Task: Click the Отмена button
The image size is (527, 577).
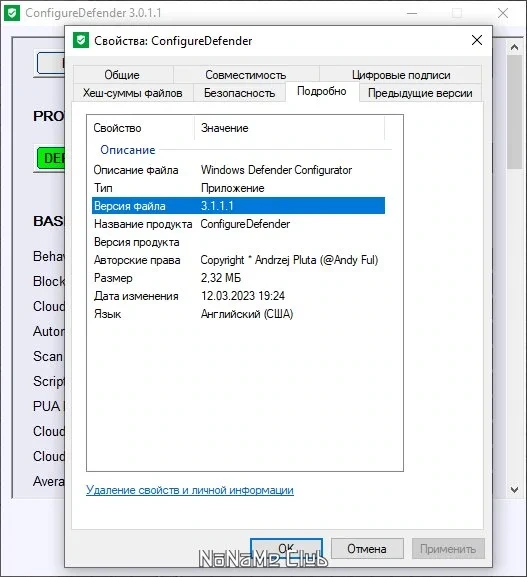Action: (x=367, y=549)
